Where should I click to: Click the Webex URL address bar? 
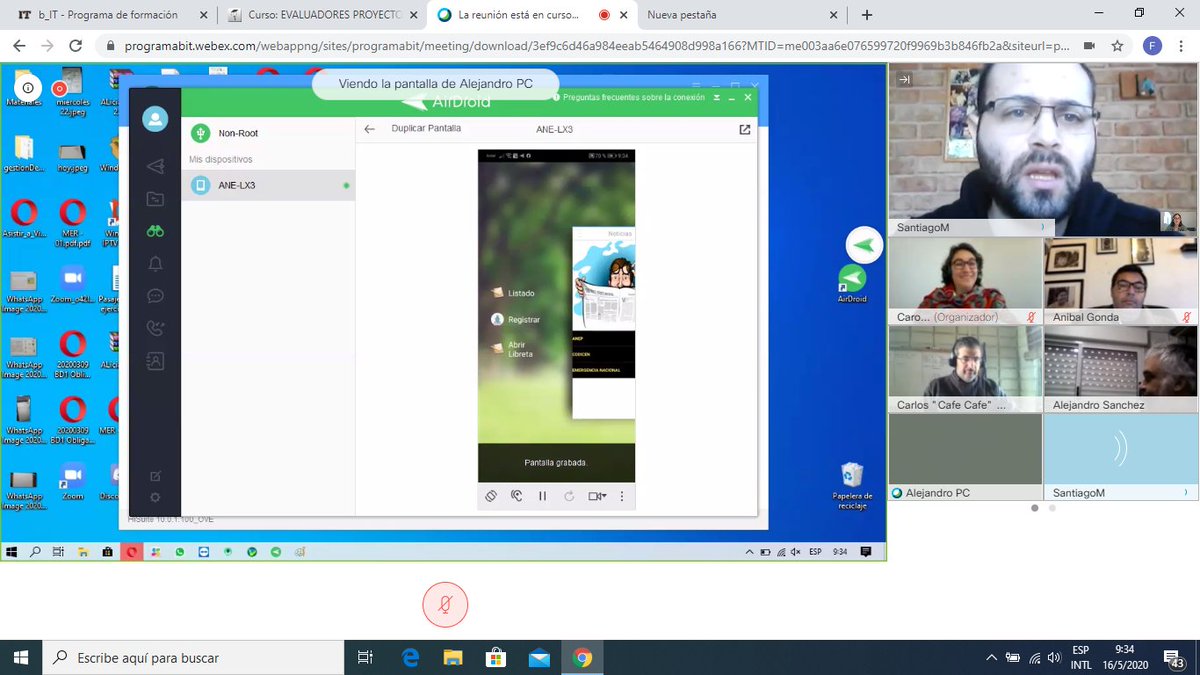pyautogui.click(x=596, y=46)
